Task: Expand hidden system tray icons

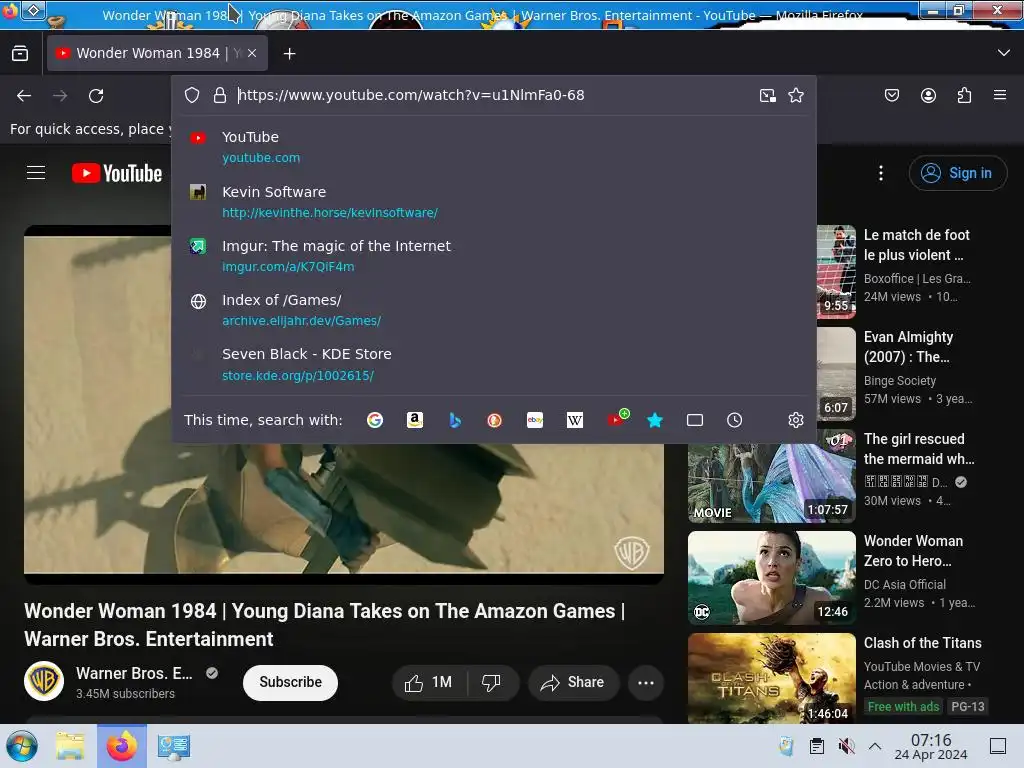Action: point(875,746)
